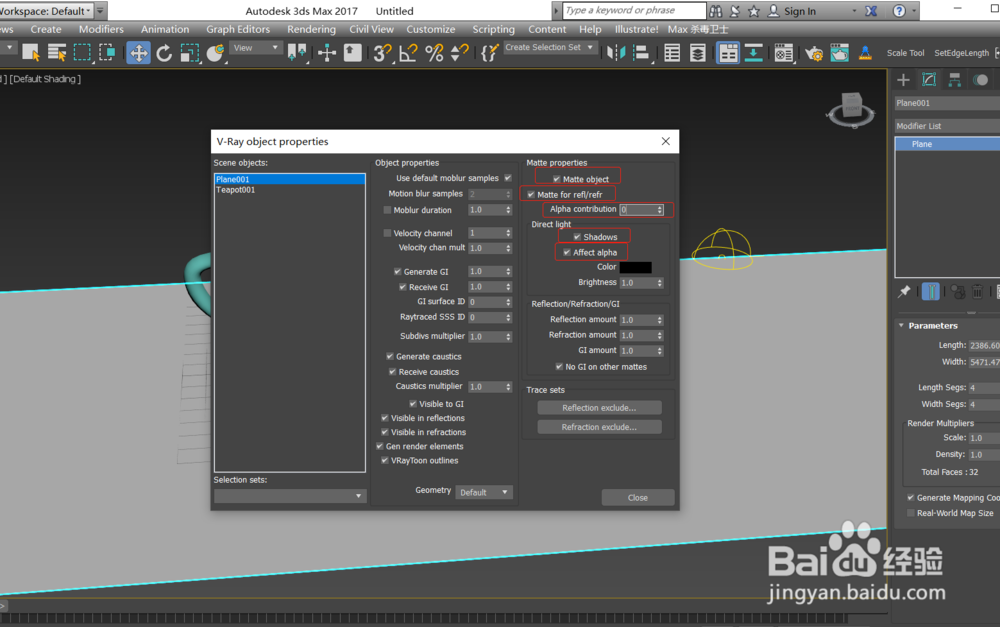
Task: Click the Mirror tool icon
Action: click(x=616, y=52)
